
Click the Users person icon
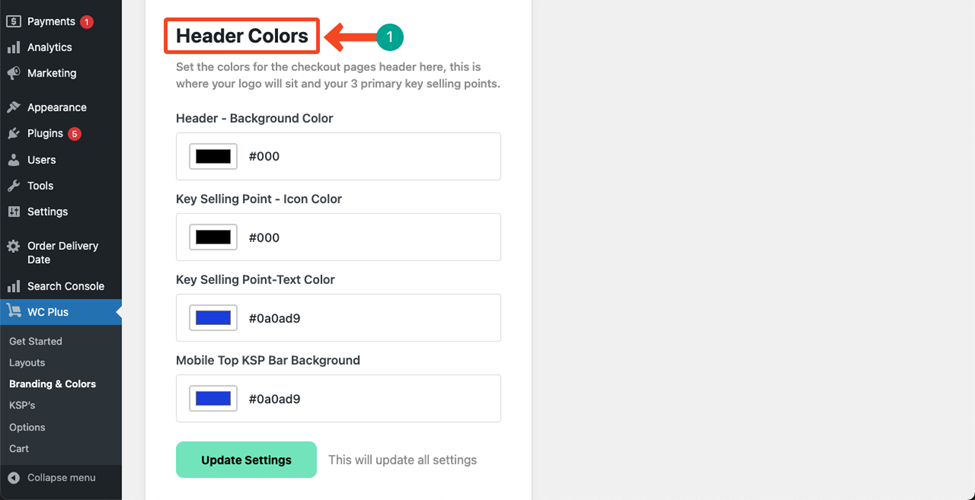point(13,160)
